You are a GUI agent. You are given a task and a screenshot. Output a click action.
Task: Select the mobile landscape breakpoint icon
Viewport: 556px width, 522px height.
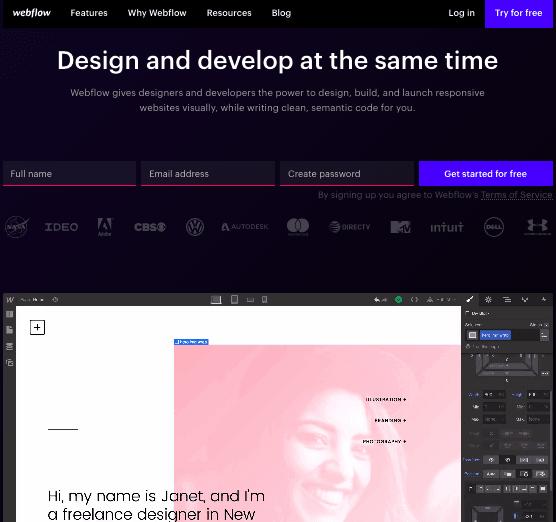250,300
